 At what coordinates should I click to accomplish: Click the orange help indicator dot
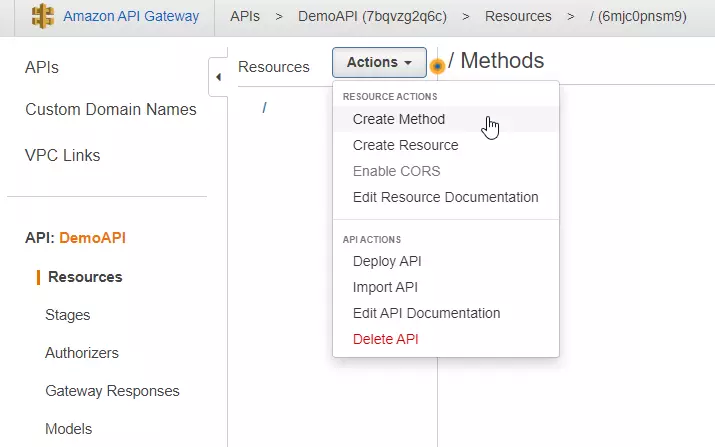tap(437, 67)
